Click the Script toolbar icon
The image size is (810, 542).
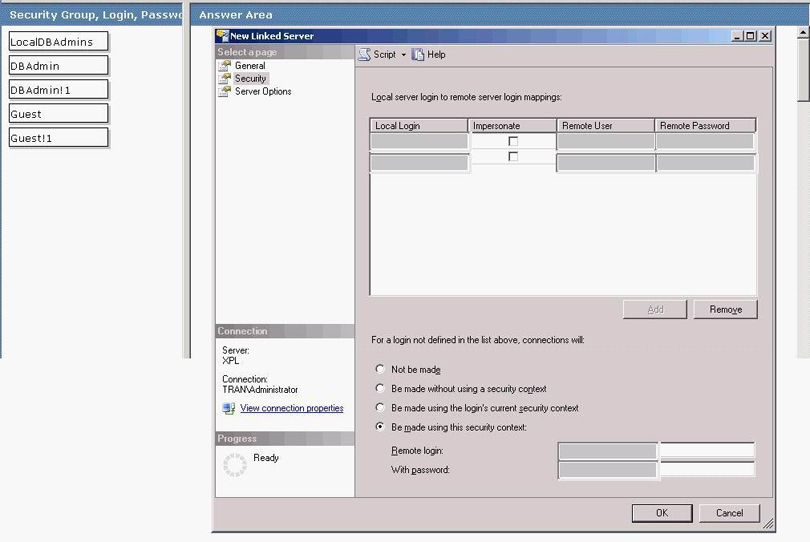[x=365, y=55]
